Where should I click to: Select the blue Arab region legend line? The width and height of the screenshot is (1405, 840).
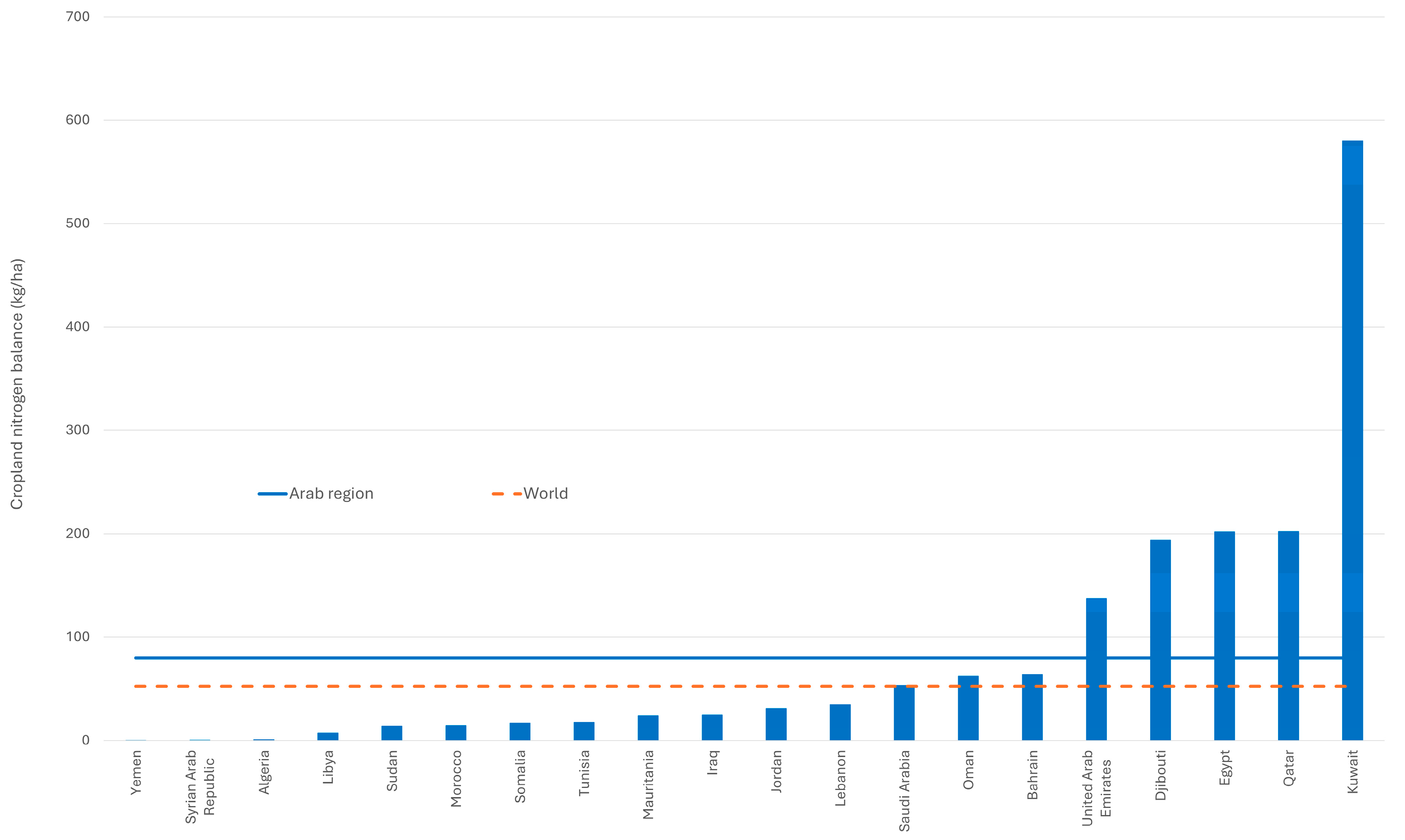[x=272, y=494]
